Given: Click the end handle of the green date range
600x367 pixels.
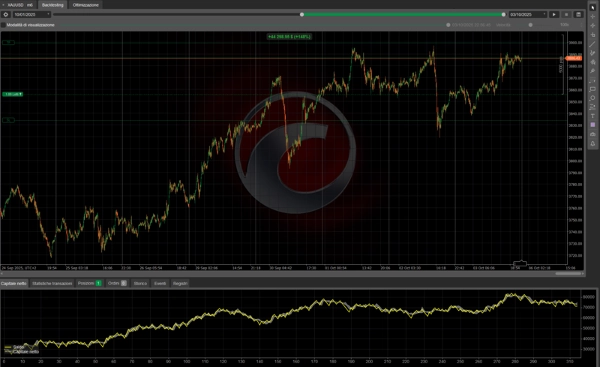Looking at the screenshot, I should pos(503,15).
